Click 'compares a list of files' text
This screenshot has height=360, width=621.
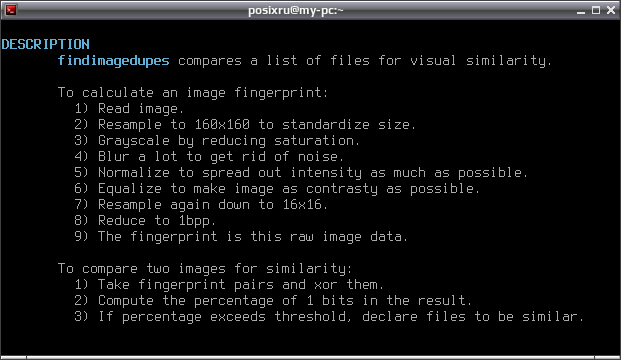pyautogui.click(x=274, y=61)
